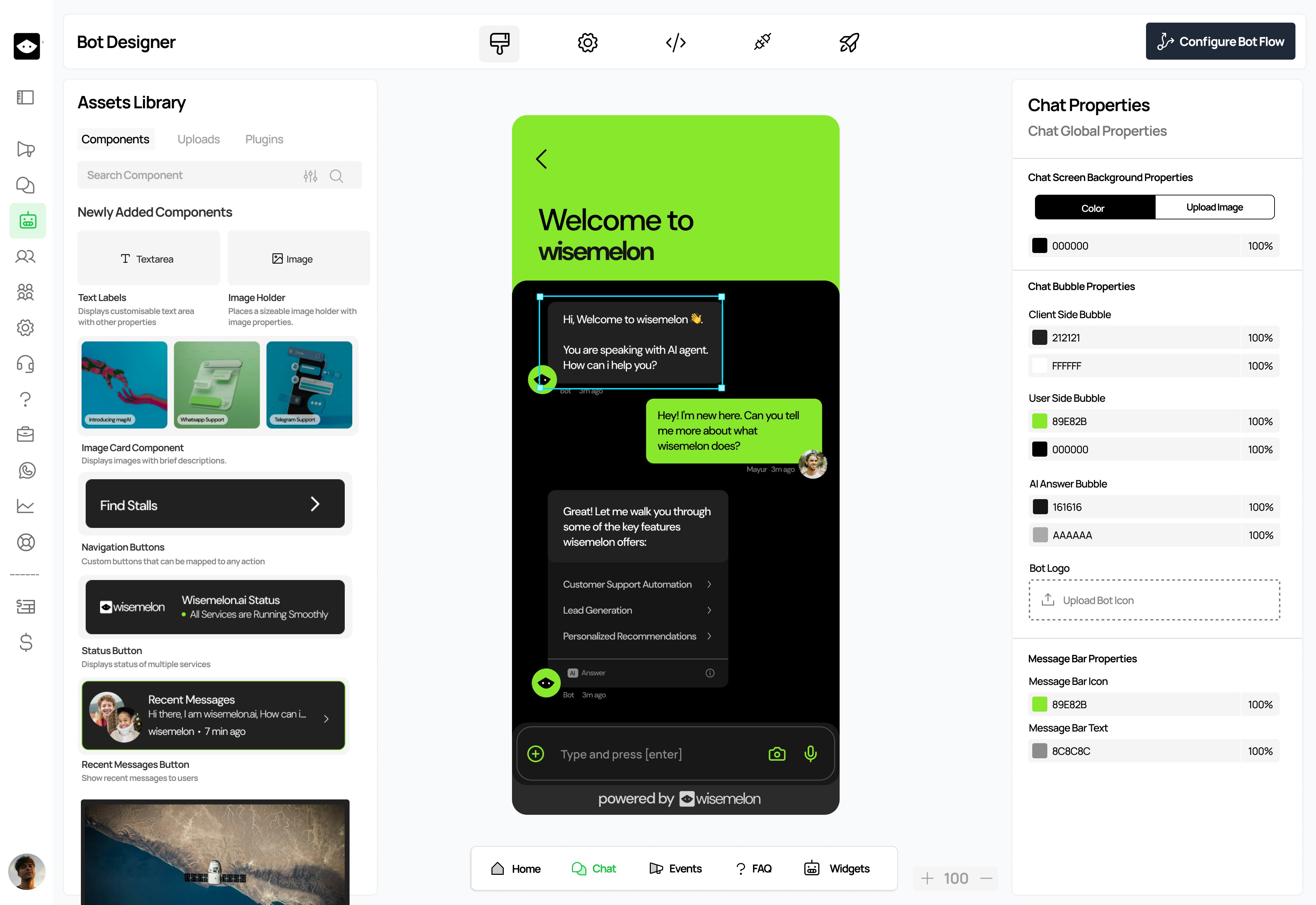Viewport: 1316px width, 905px height.
Task: Click the wisemelon logo in sidebar
Action: coord(27,47)
